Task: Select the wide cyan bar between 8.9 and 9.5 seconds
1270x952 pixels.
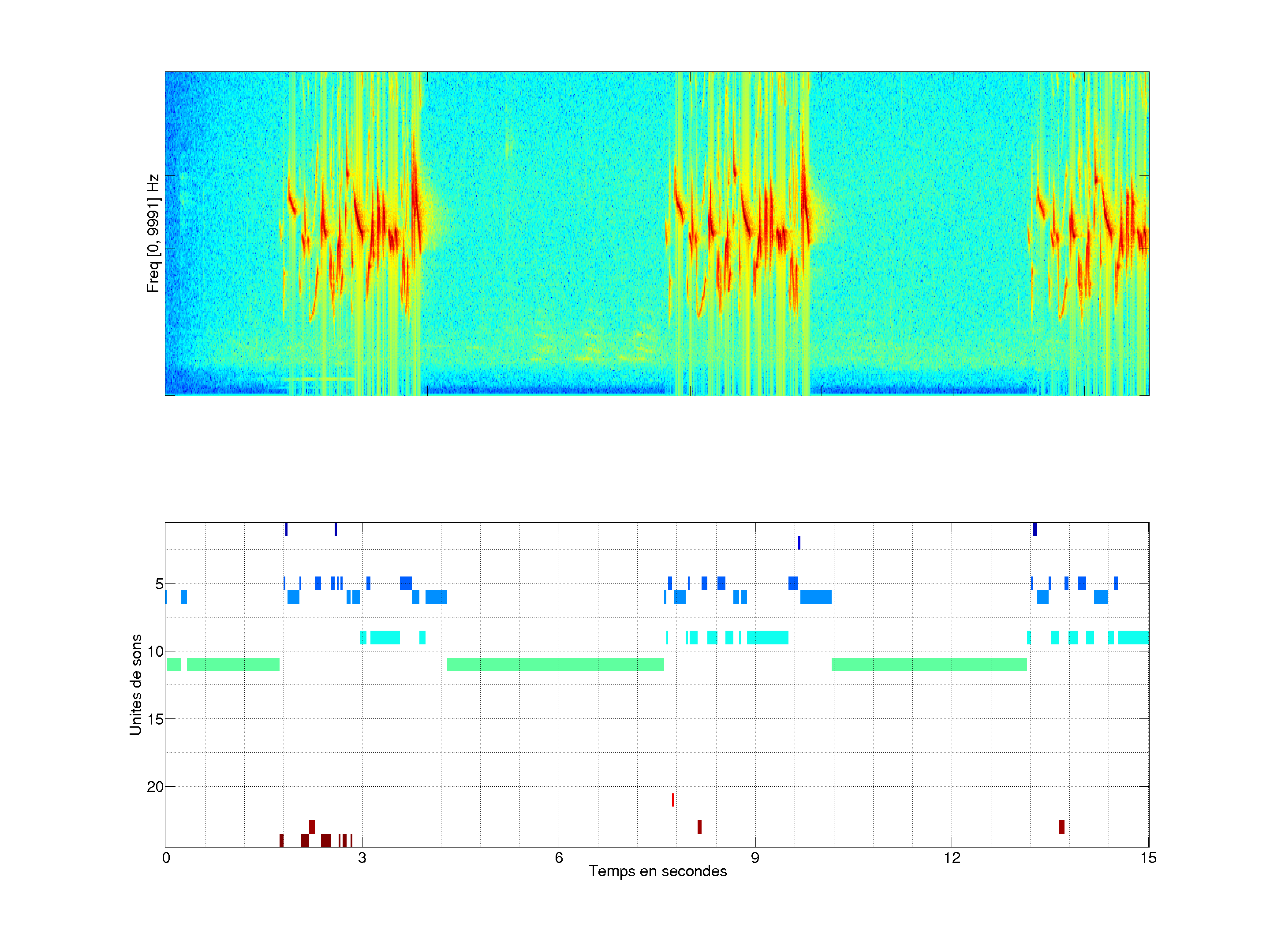Action: click(768, 638)
